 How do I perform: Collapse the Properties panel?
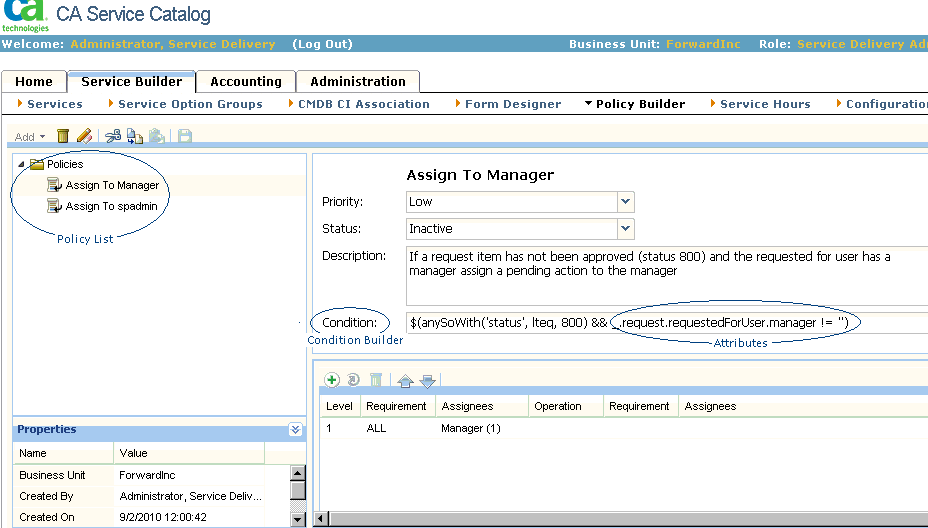tap(295, 429)
